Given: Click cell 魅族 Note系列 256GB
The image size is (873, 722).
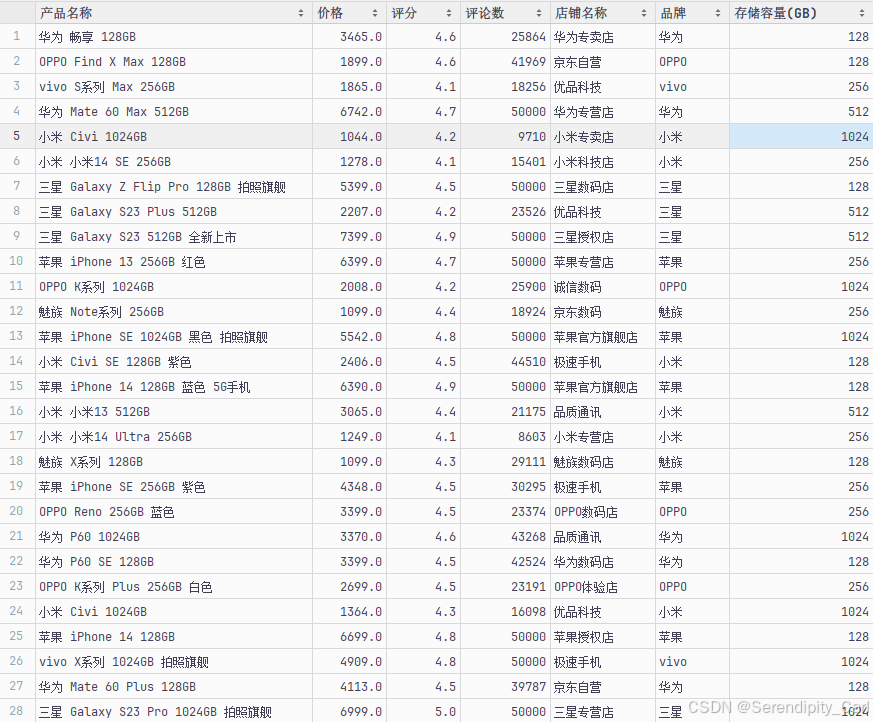Looking at the screenshot, I should [x=174, y=312].
